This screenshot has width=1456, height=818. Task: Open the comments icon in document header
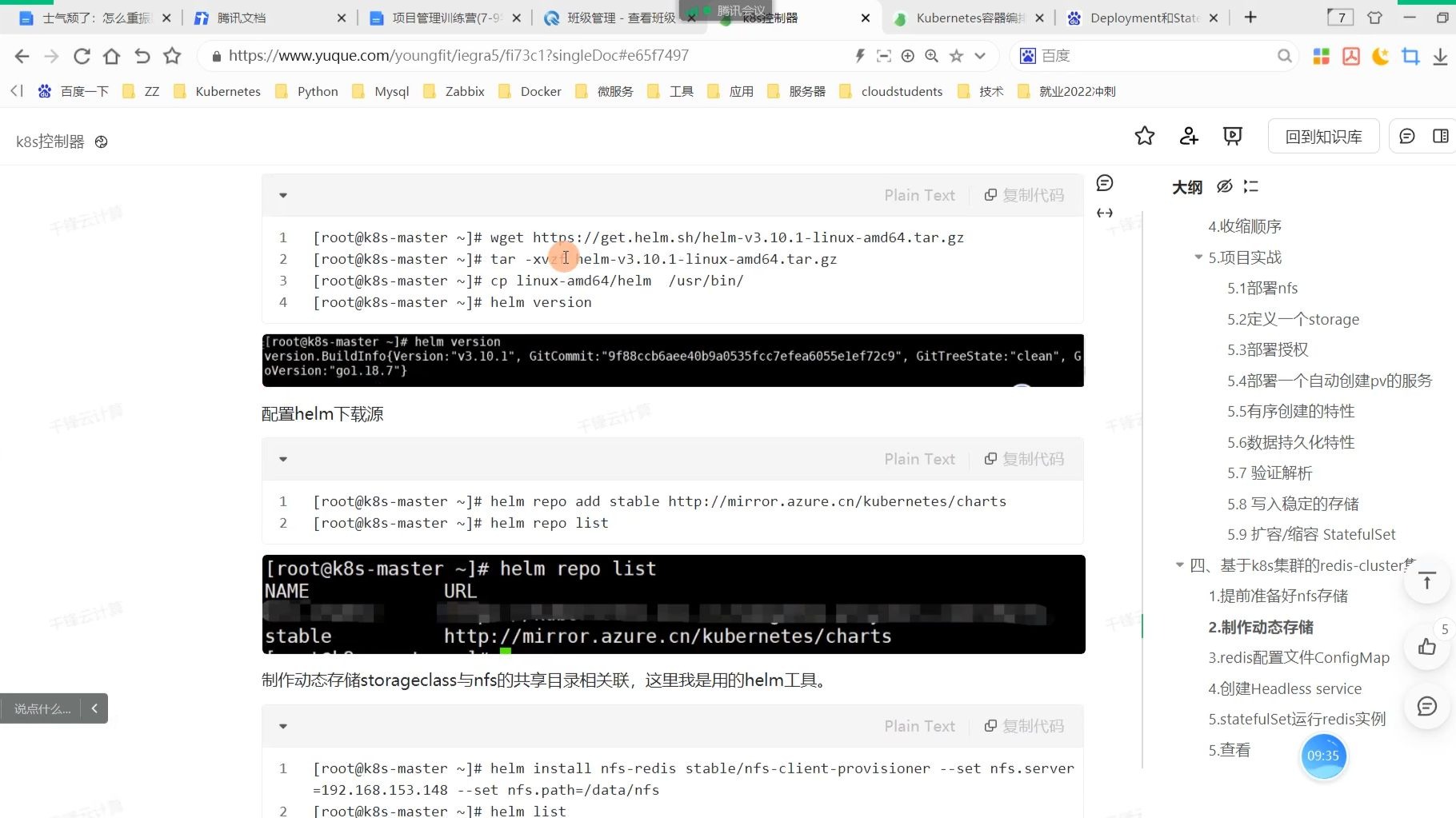pos(1407,136)
